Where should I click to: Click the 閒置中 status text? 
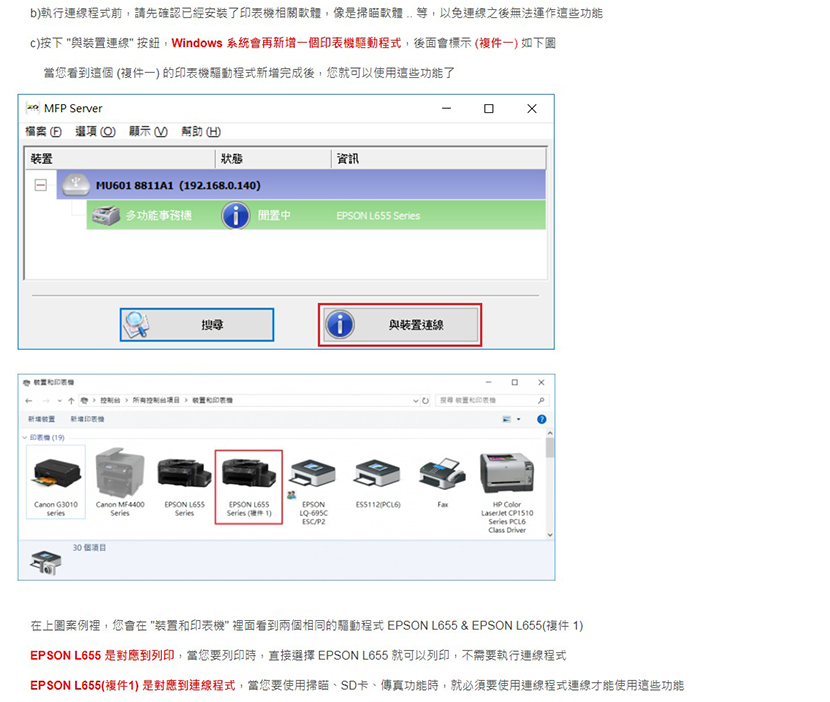(274, 215)
